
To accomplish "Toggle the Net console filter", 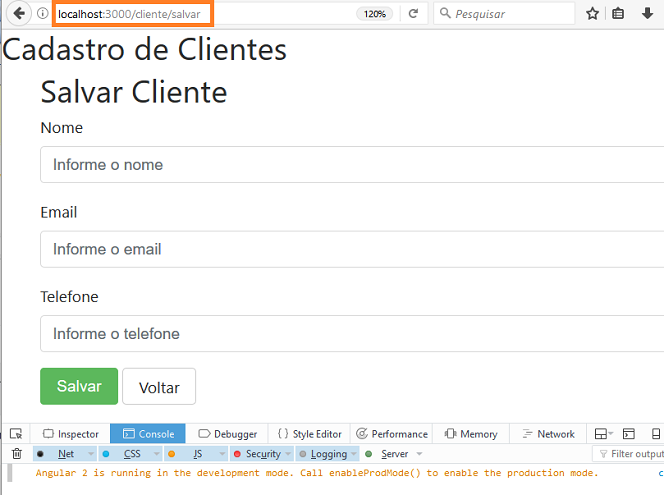I will point(59,454).
